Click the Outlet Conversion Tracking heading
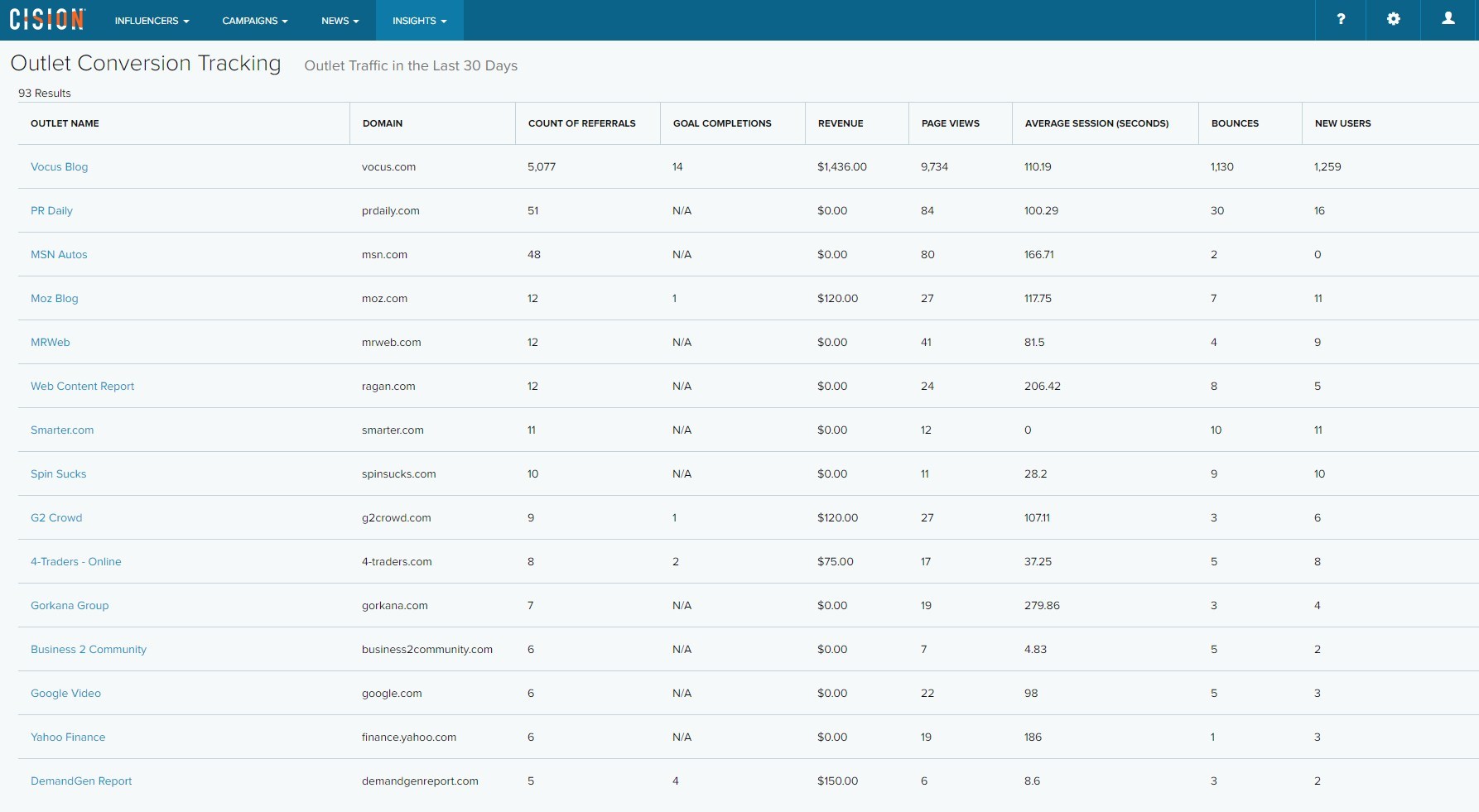The image size is (1479, 812). (x=146, y=63)
